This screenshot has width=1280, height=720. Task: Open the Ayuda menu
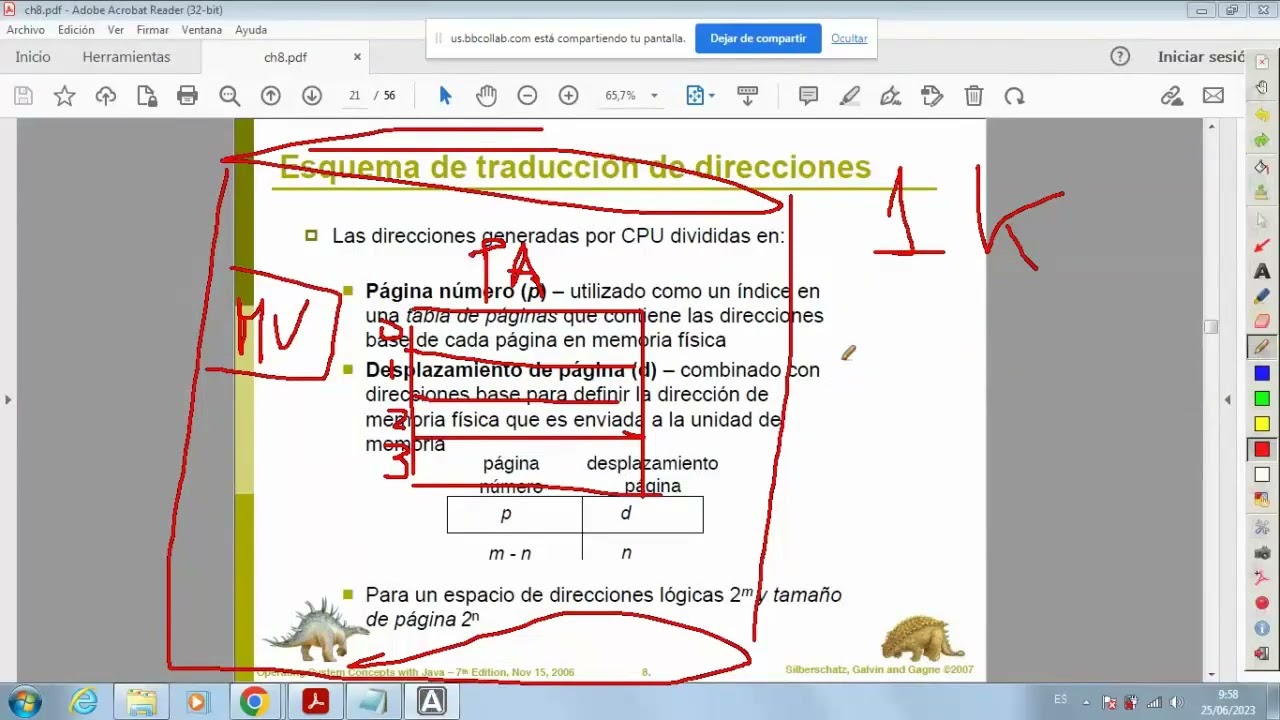pyautogui.click(x=251, y=30)
